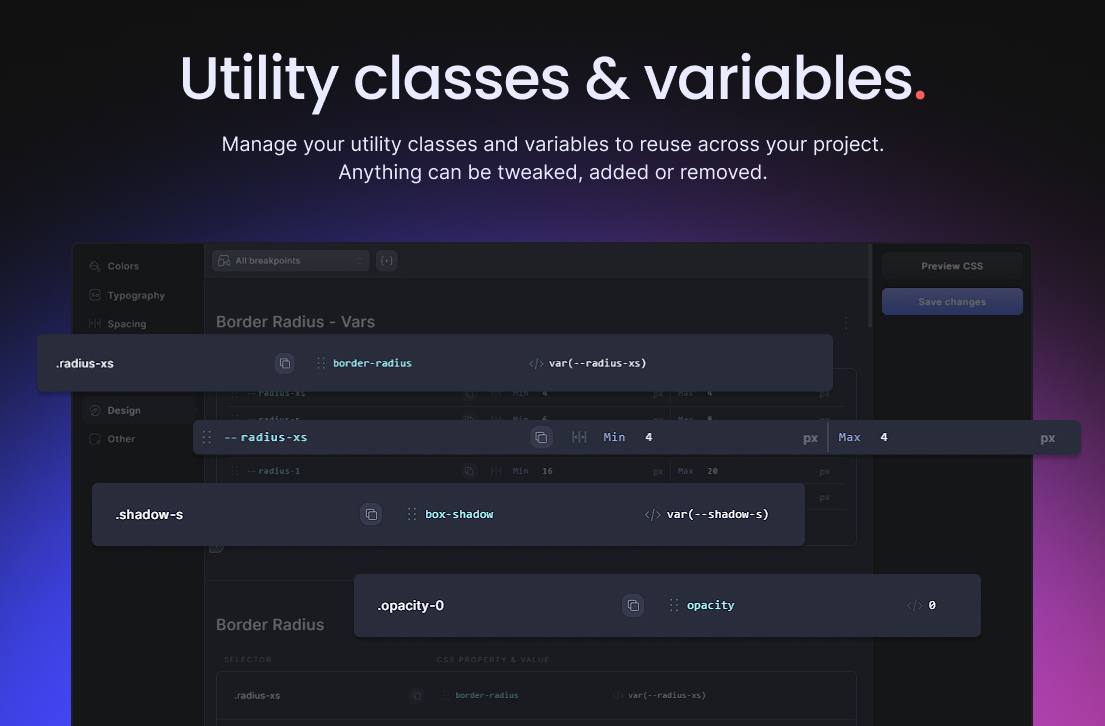Click the .radius-xs selector name
Screen dimensions: 1105x726
pyautogui.click(x=85, y=364)
